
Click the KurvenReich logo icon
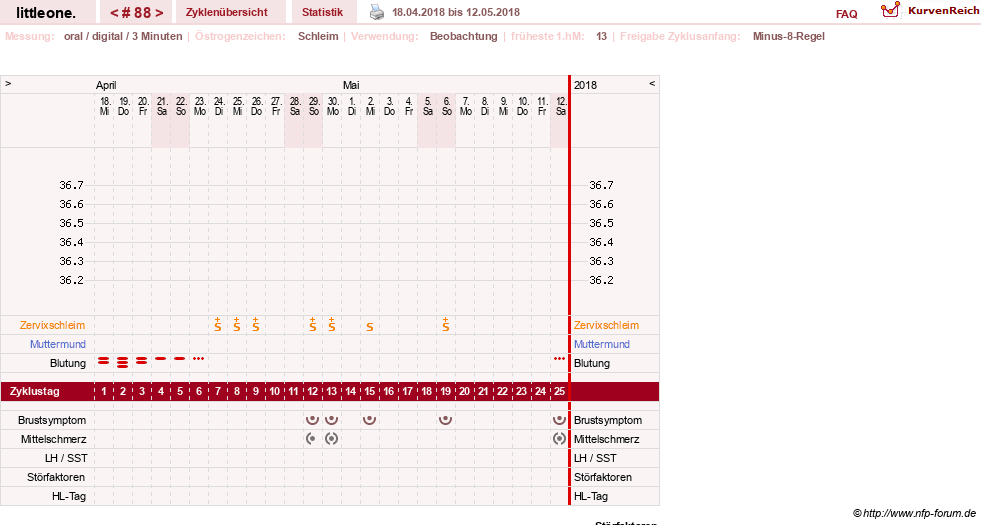[x=890, y=10]
